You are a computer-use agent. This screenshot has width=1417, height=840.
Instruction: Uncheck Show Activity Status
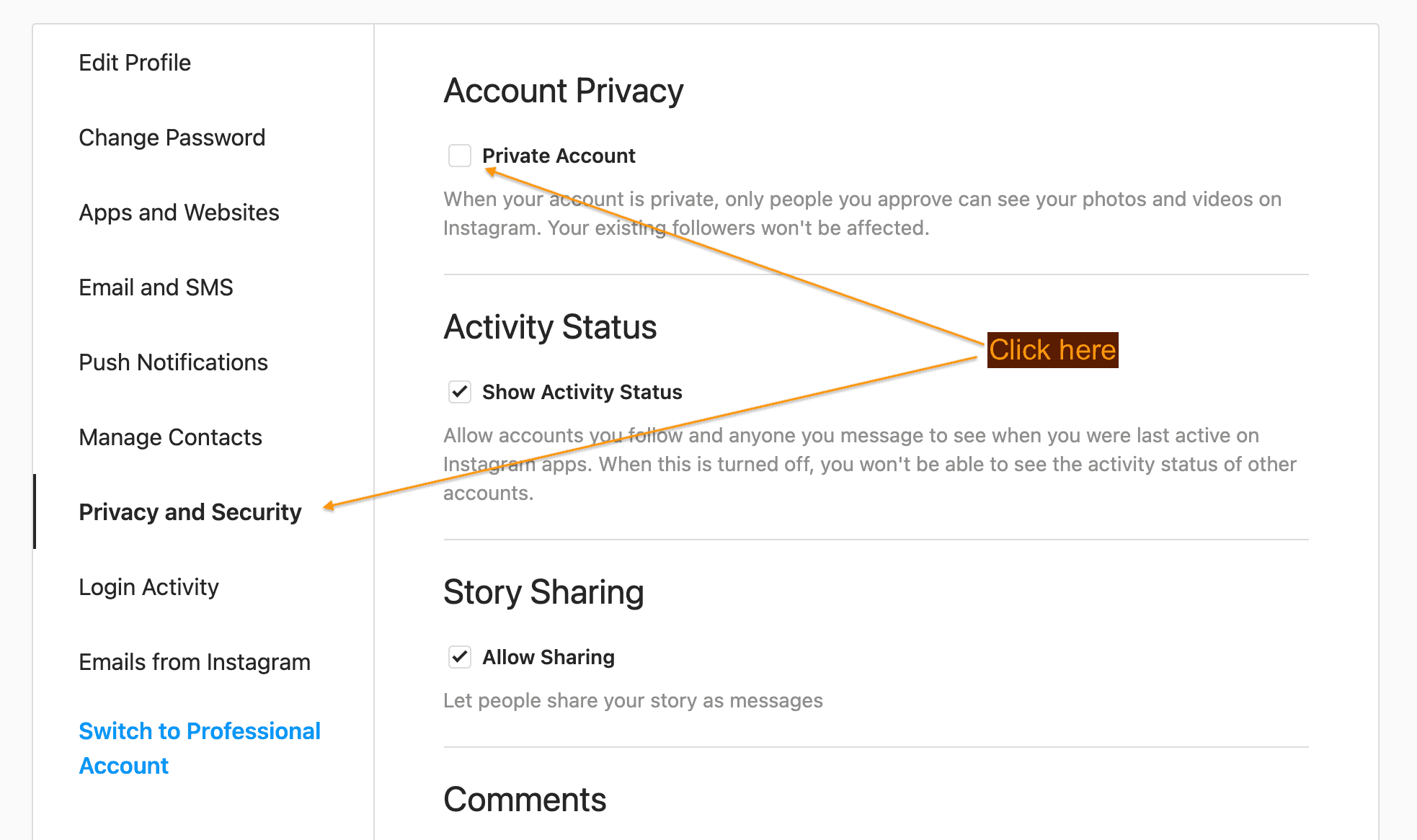point(460,392)
